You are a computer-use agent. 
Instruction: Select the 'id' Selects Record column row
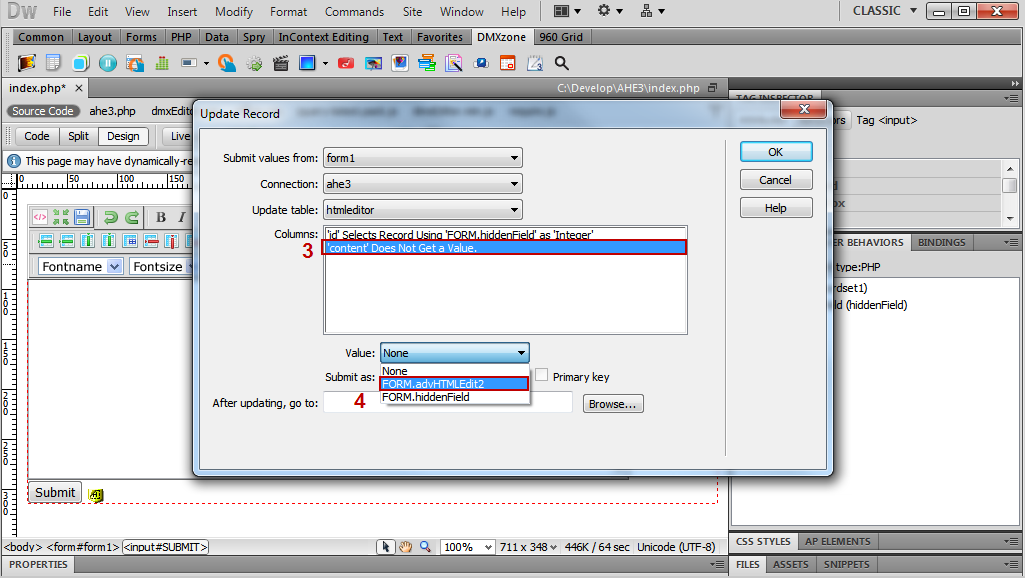(505, 234)
